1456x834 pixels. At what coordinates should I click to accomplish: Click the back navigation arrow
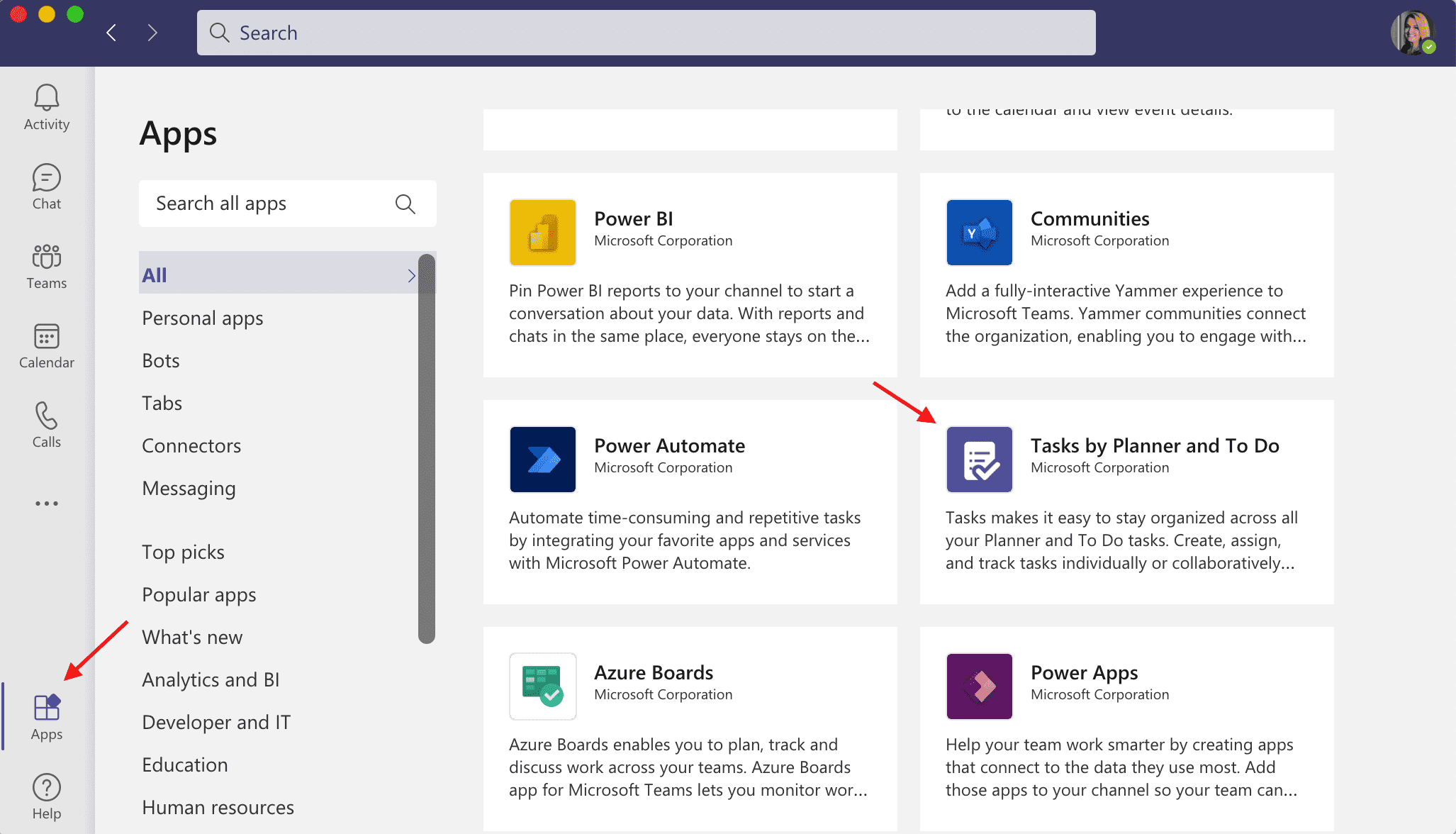pos(111,32)
